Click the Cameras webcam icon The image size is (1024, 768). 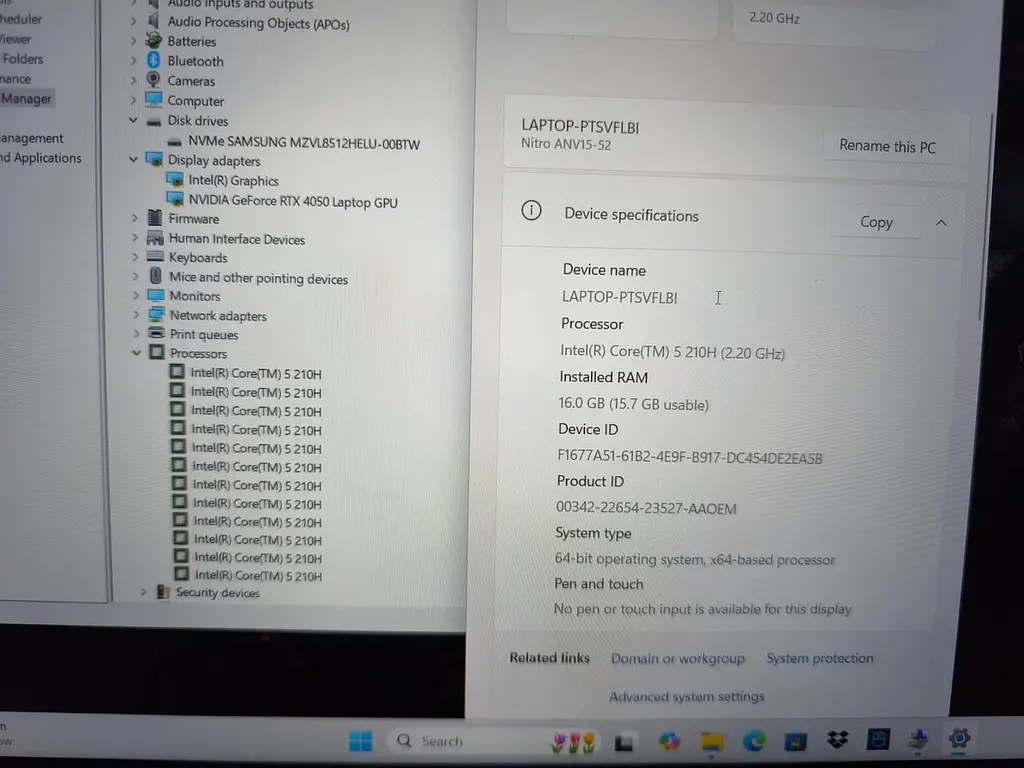pos(153,80)
